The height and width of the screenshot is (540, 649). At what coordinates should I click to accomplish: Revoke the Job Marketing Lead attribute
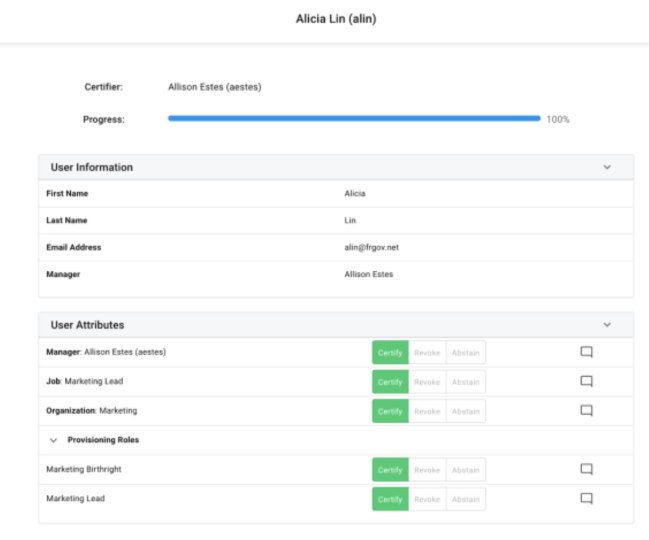click(x=427, y=381)
